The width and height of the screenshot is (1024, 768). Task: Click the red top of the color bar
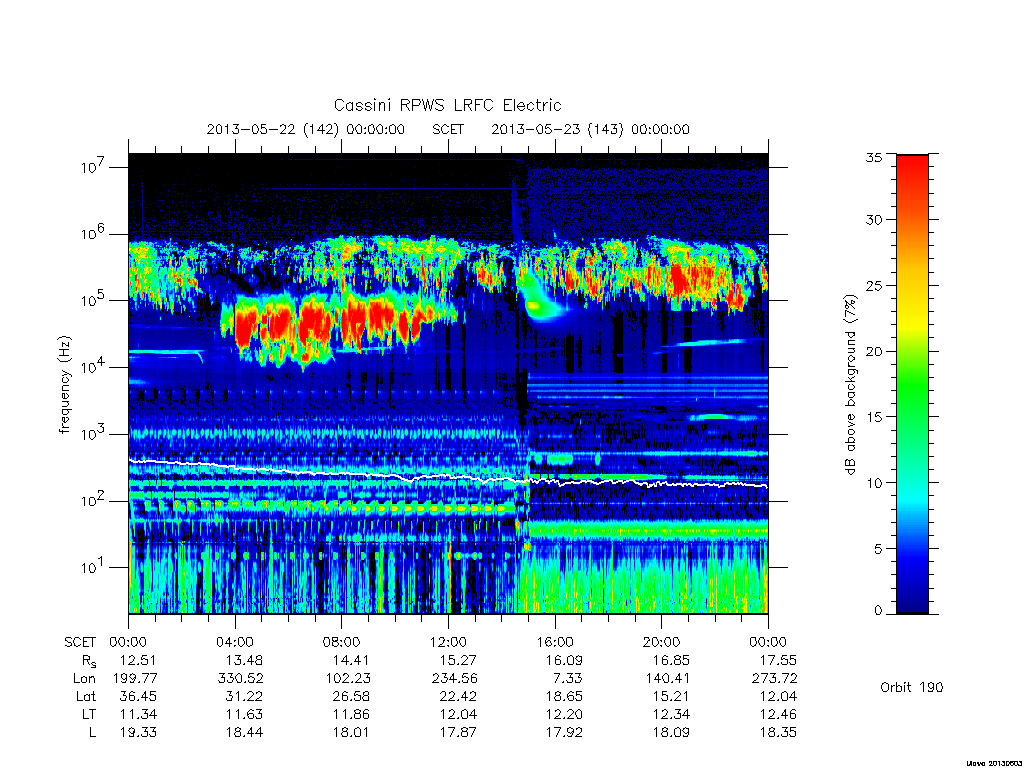pos(912,162)
